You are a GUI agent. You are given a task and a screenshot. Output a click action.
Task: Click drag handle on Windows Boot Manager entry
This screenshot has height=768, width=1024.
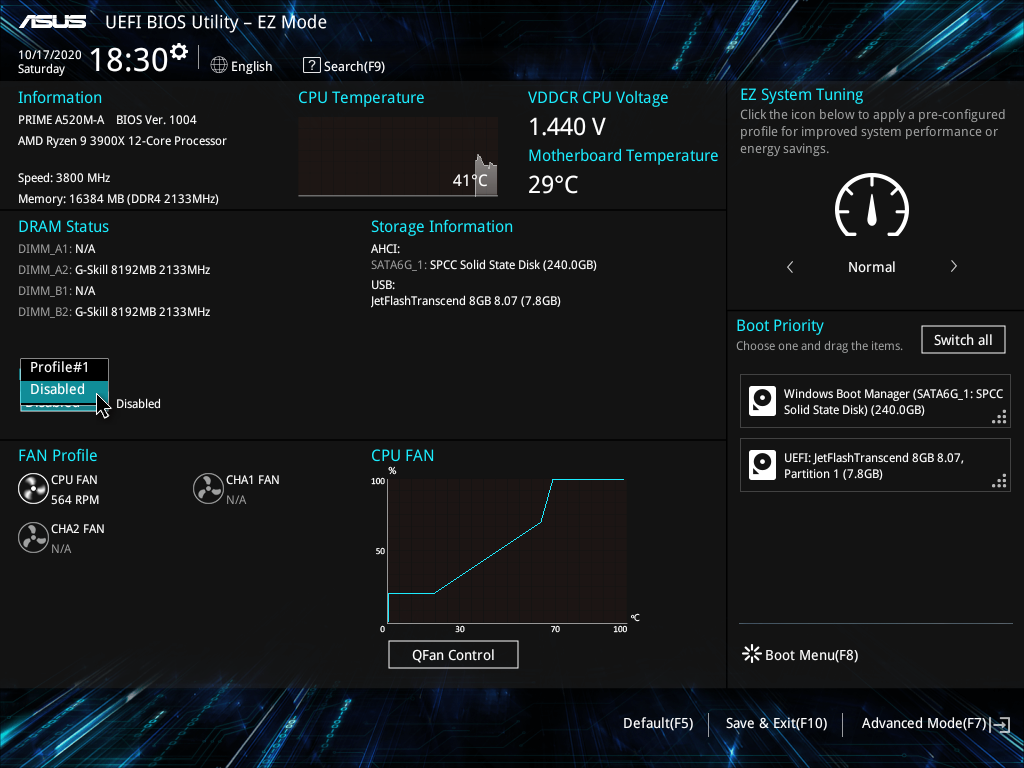[999, 417]
